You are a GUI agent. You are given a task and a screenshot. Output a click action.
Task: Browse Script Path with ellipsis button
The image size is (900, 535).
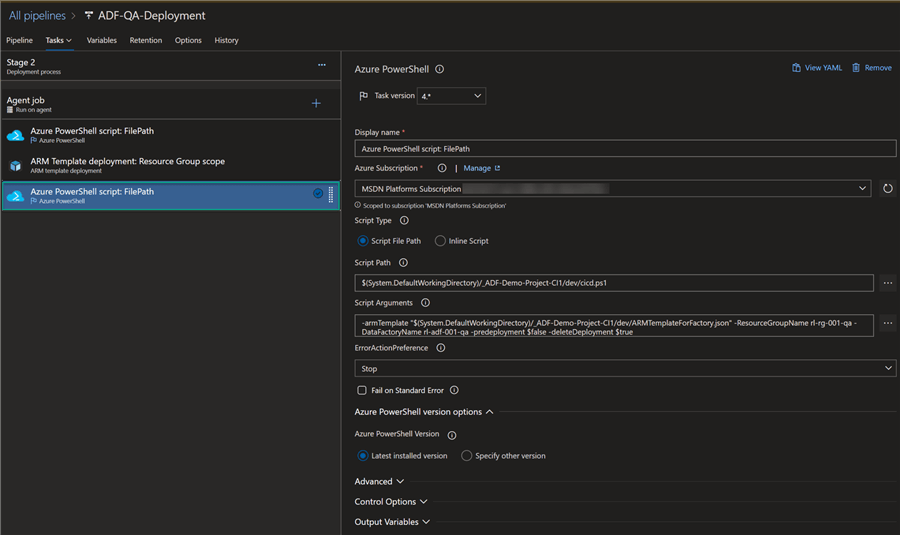(x=887, y=283)
